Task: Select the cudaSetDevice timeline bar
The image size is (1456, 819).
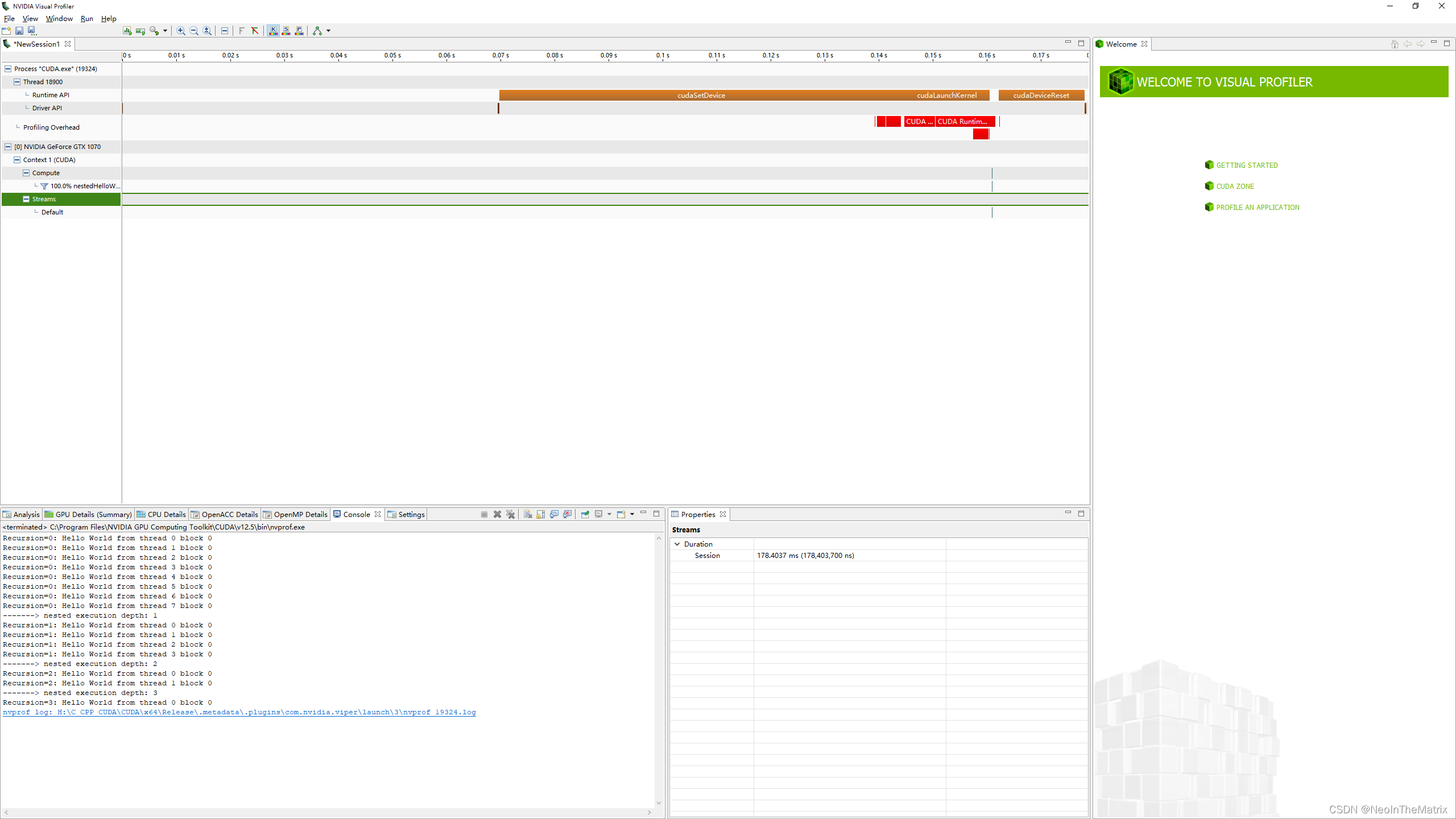Action: [x=701, y=96]
